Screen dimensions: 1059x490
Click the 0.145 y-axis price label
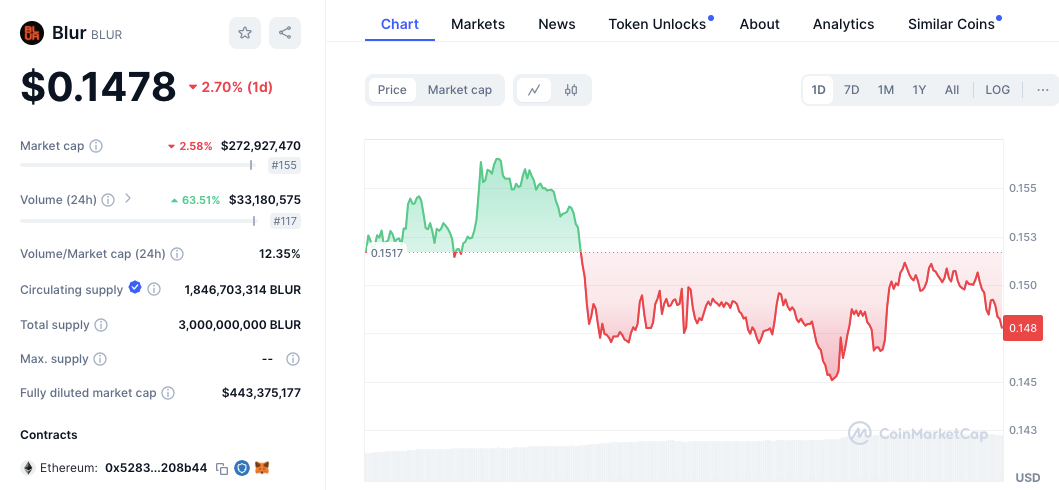pyautogui.click(x=1023, y=382)
